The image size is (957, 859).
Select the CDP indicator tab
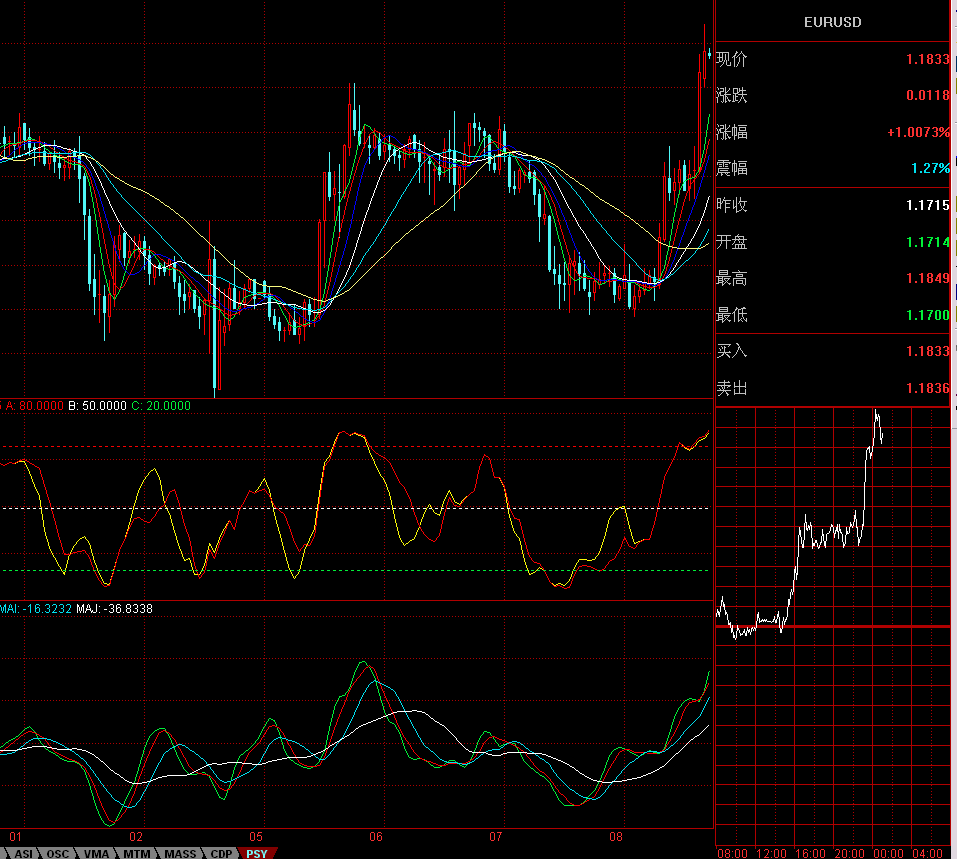[221, 853]
